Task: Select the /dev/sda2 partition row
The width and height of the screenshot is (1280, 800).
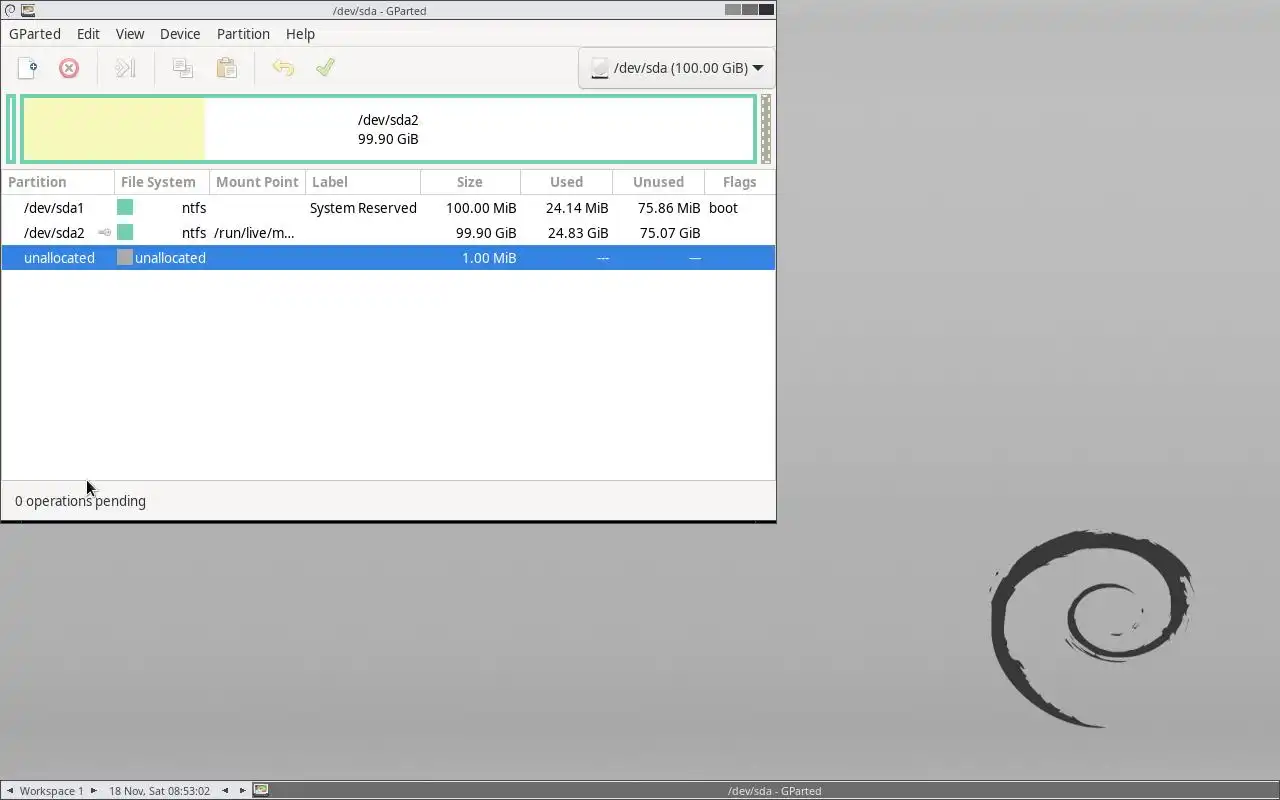Action: click(388, 233)
